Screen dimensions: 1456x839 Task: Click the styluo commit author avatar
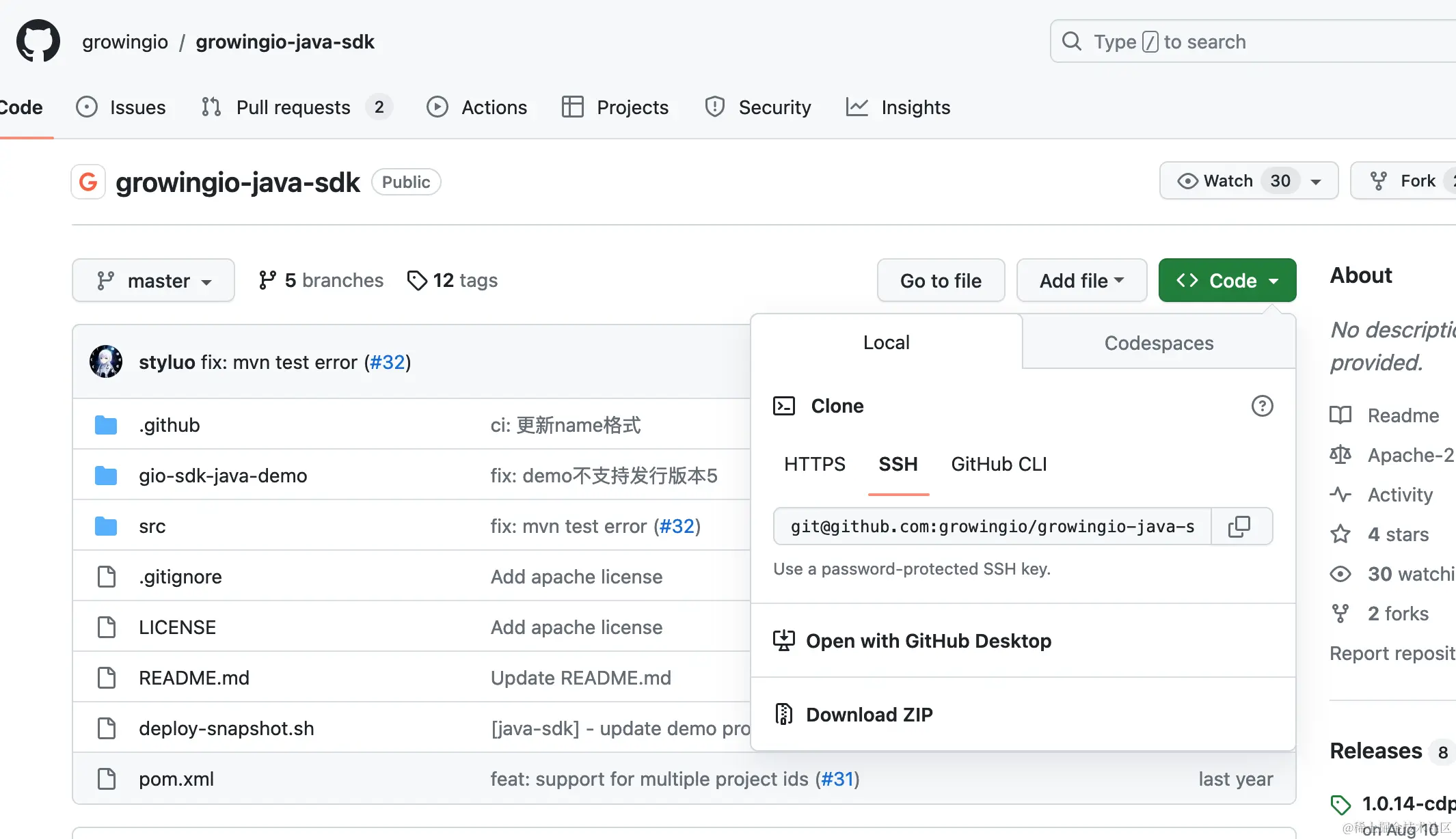(106, 361)
